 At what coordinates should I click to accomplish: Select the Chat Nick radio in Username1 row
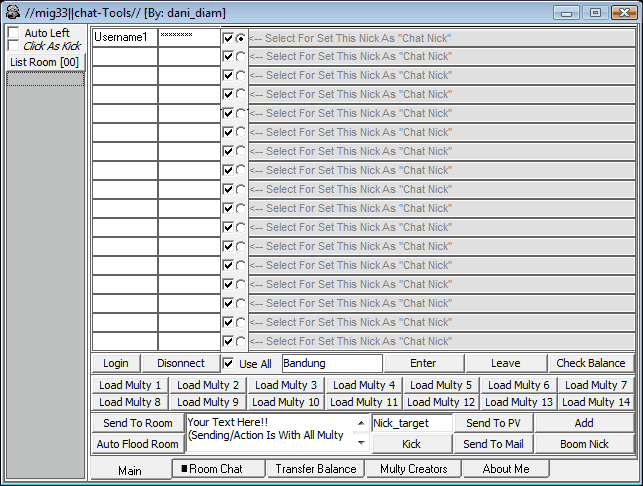(x=241, y=38)
